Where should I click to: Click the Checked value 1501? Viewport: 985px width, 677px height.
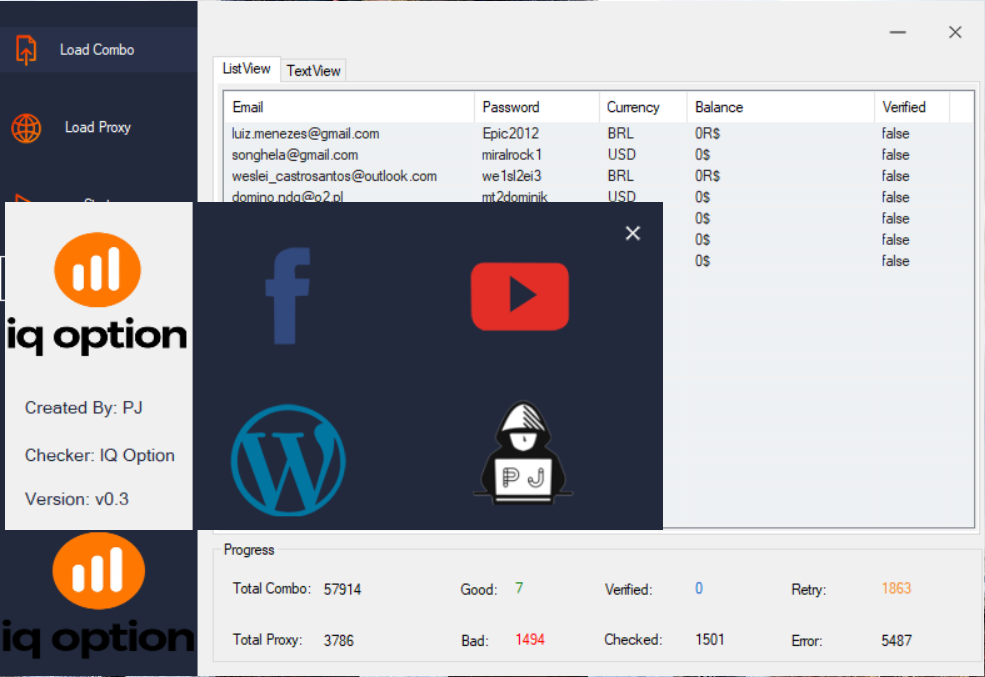710,640
